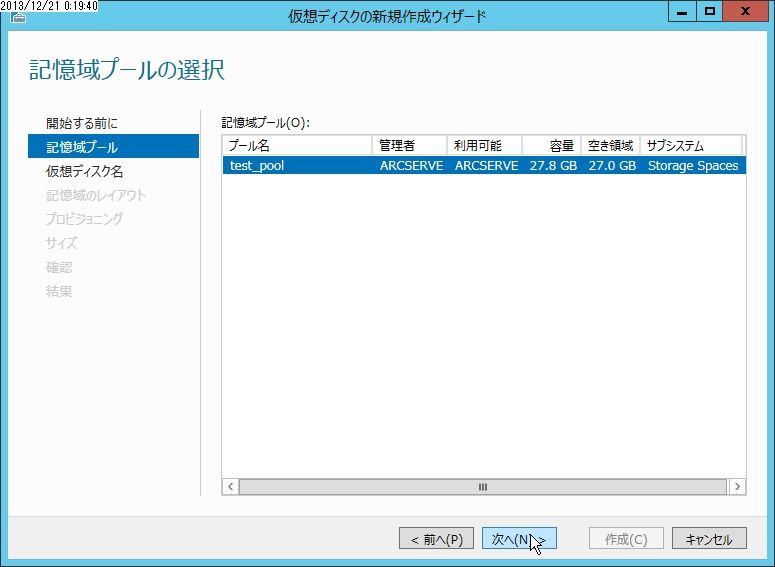Sort by 管理者 column header
Viewport: 775px width, 567px height.
click(x=409, y=145)
